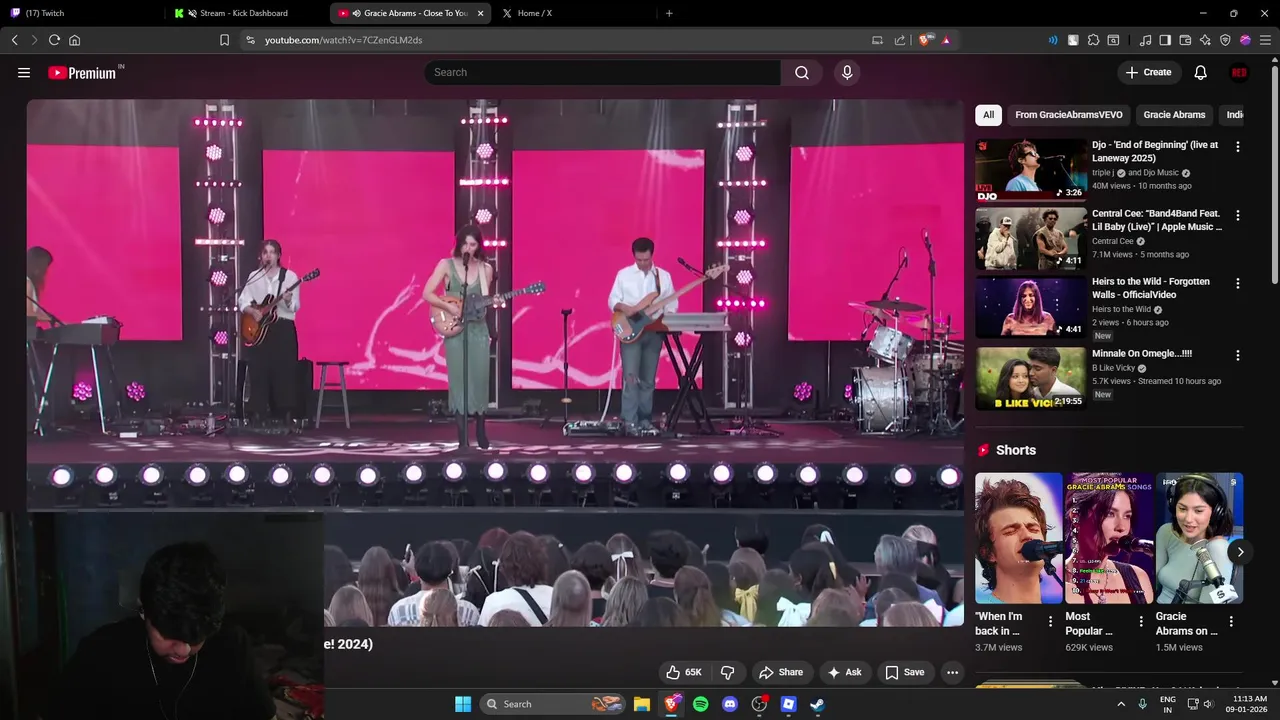
Task: Open options for 'When I'm back in' short
Action: (1050, 622)
